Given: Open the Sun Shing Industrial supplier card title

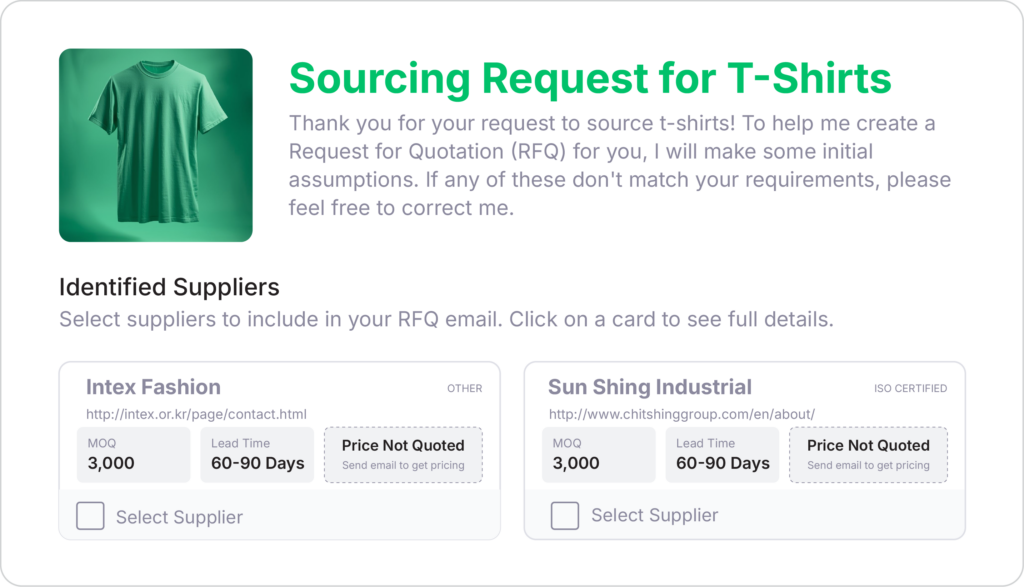Looking at the screenshot, I should coord(649,387).
